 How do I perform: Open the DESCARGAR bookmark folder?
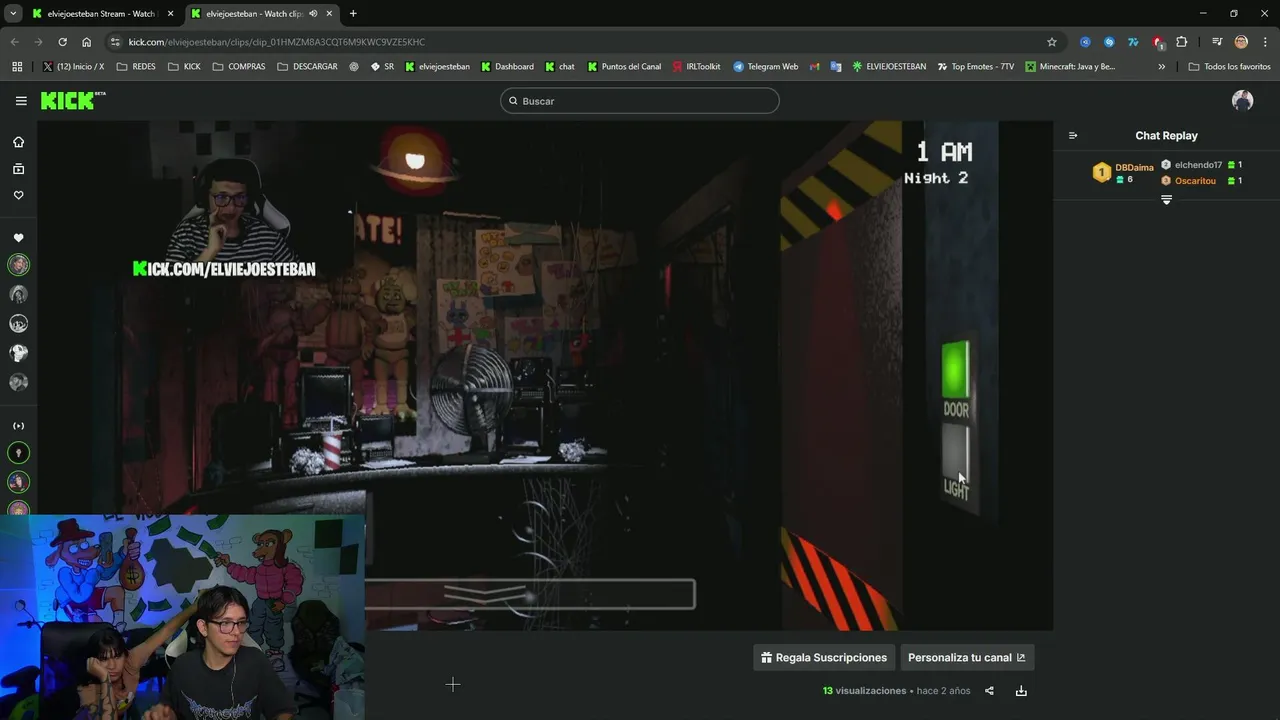pyautogui.click(x=307, y=67)
